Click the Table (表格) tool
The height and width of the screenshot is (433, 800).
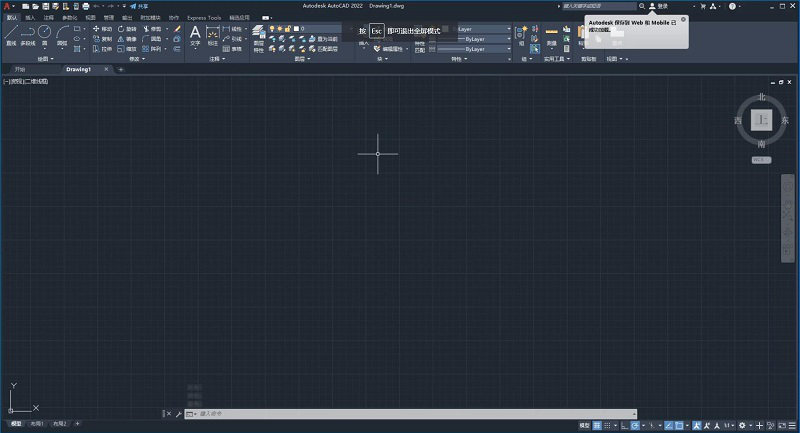(232, 49)
